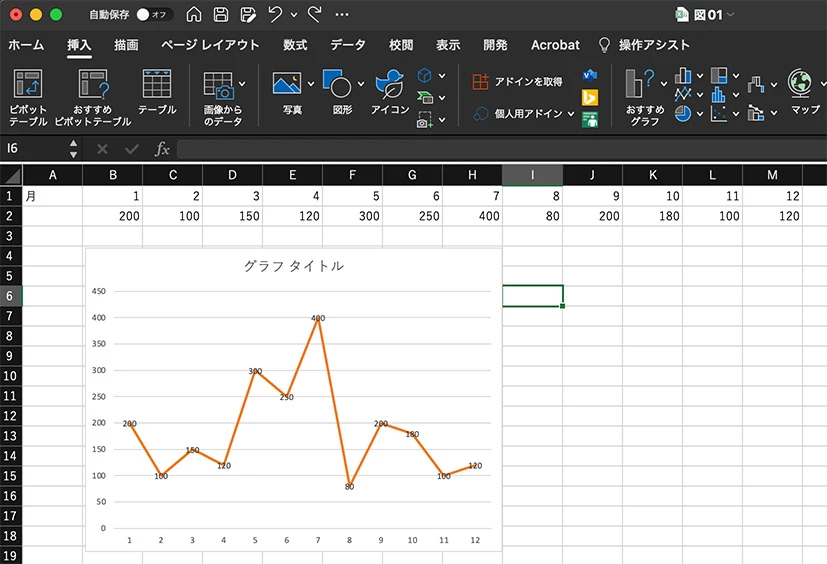The height and width of the screenshot is (564, 827).
Task: Click the 3D Models cube icon
Action: coord(425,75)
